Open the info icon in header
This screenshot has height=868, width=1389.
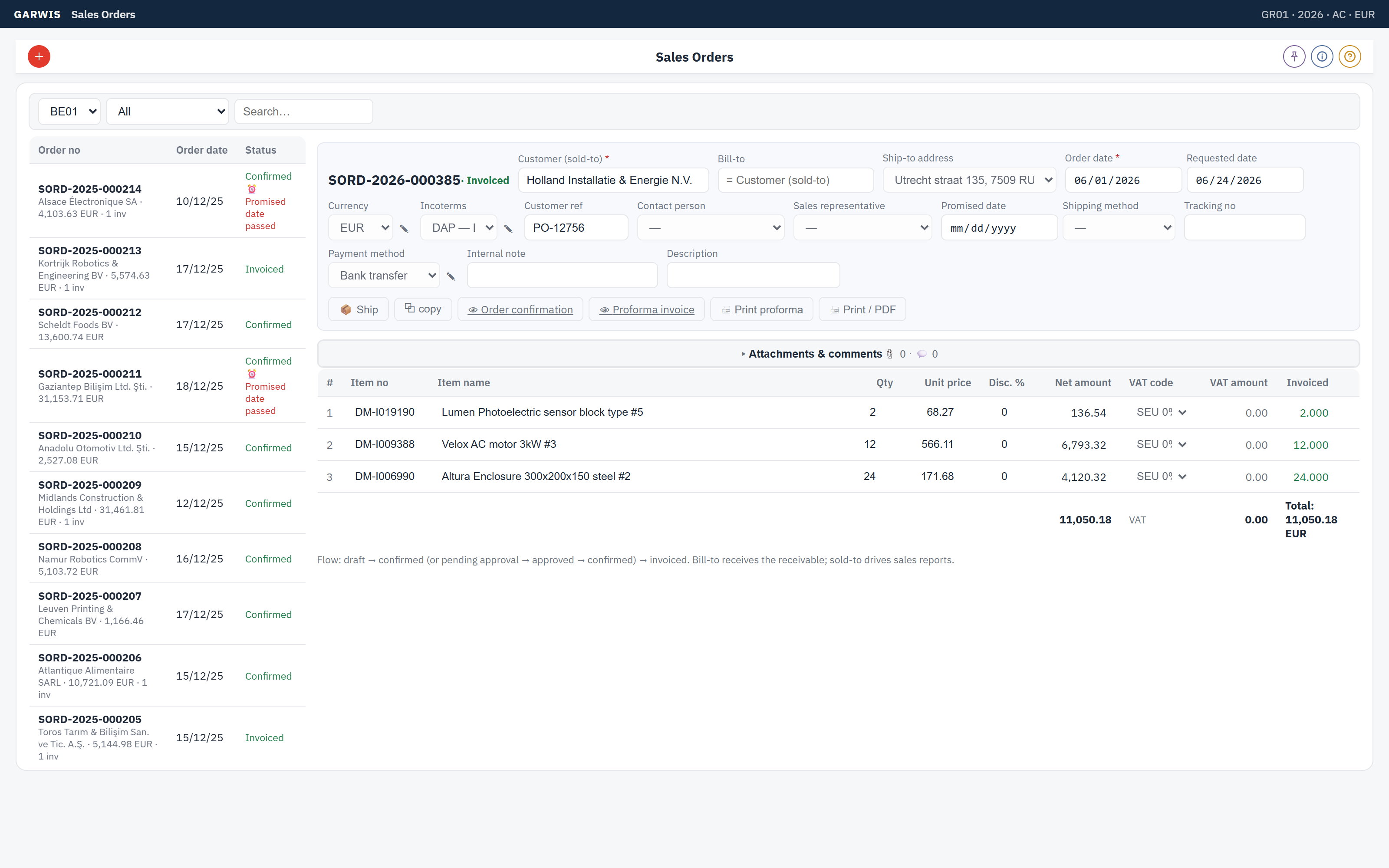pos(1322,56)
